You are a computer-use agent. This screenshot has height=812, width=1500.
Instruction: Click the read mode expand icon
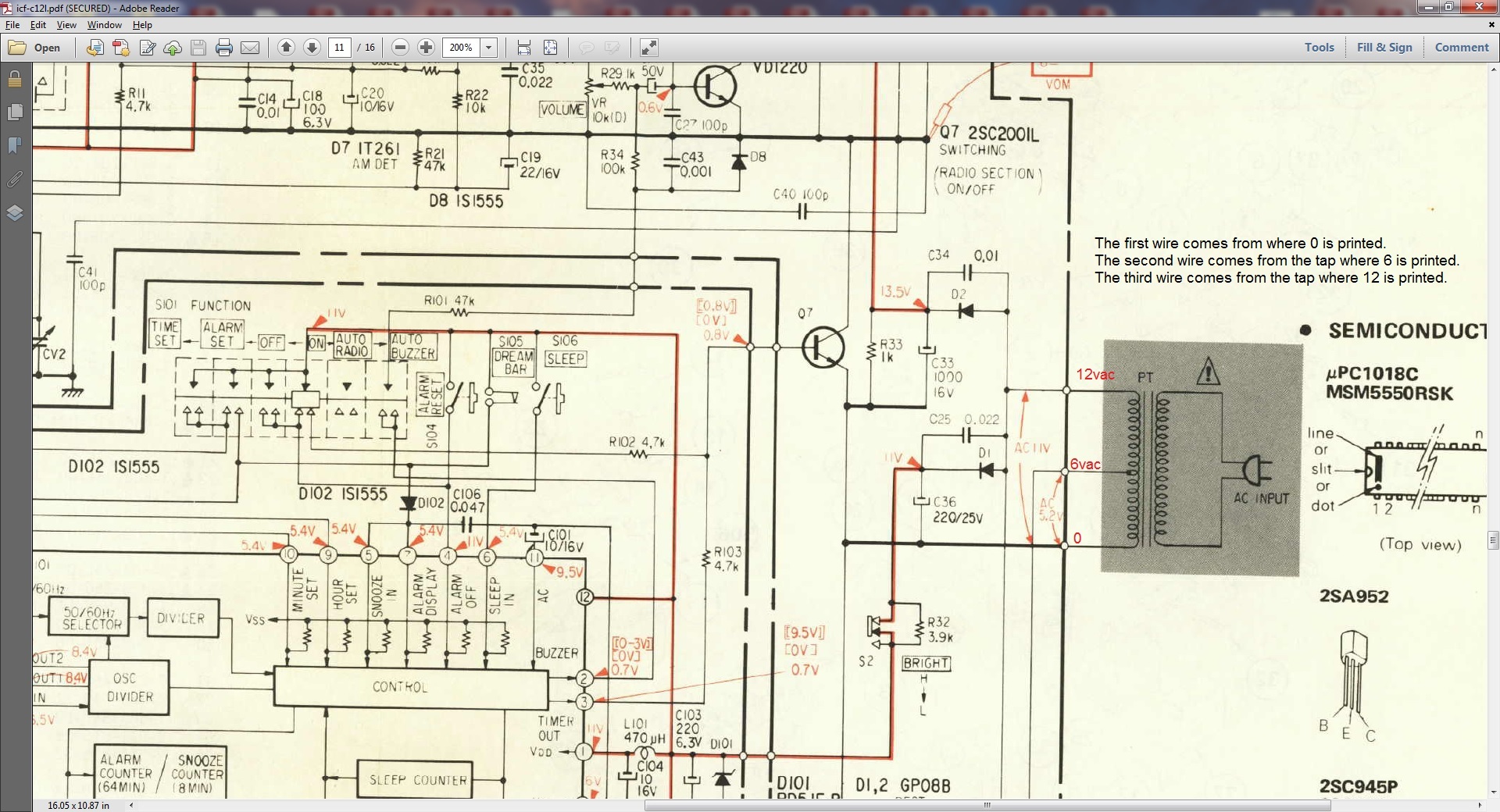[648, 48]
